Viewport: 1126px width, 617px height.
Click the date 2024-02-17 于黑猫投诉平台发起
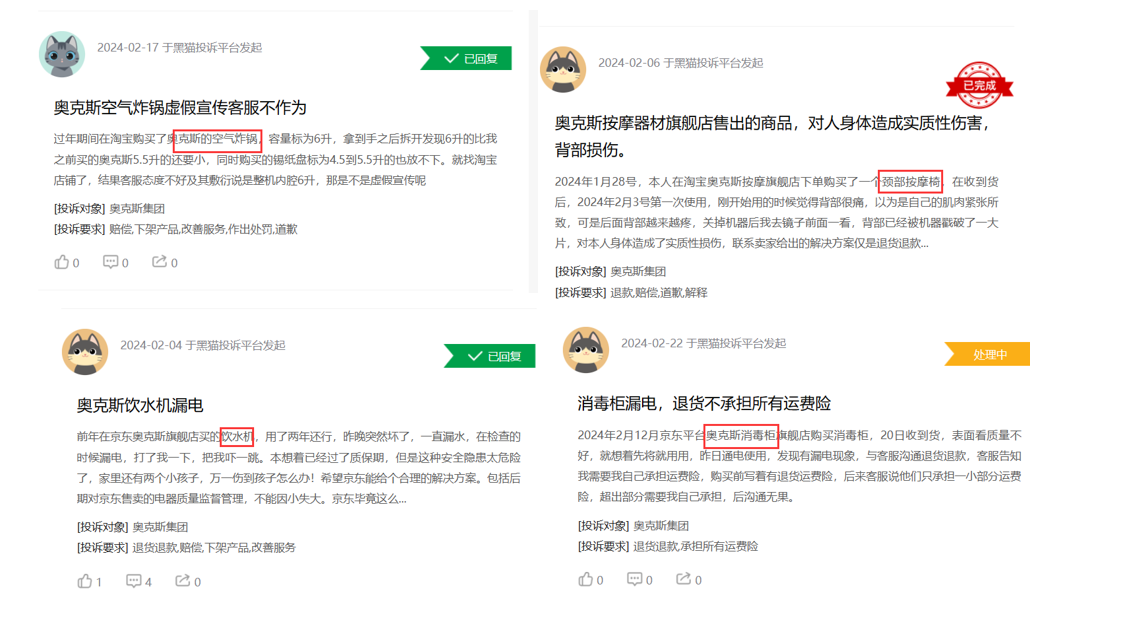tap(180, 47)
